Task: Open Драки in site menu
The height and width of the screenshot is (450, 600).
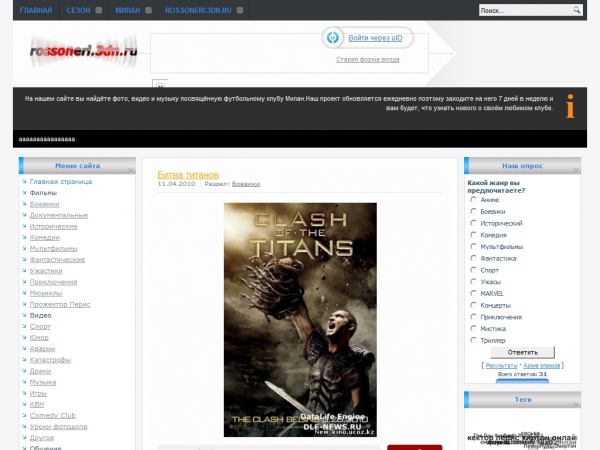Action: click(x=41, y=371)
